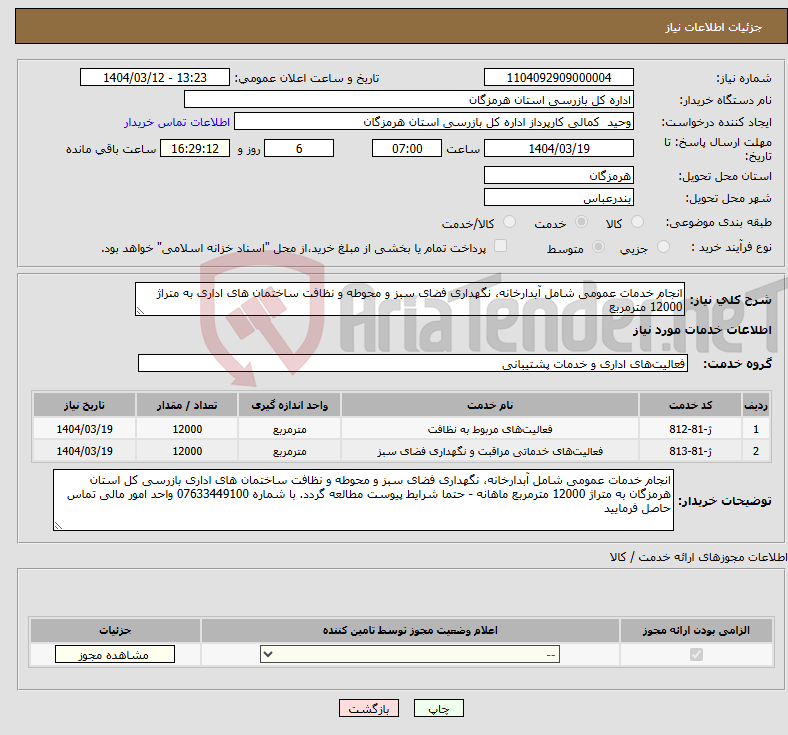Click service code ژ-81-812 cell
Screen dimensions: 788x735
691,429
